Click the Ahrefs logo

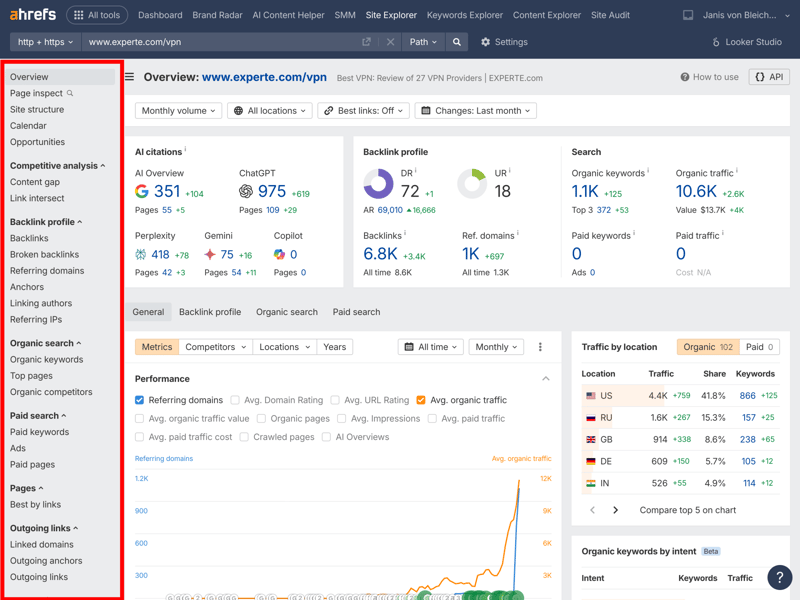32,15
